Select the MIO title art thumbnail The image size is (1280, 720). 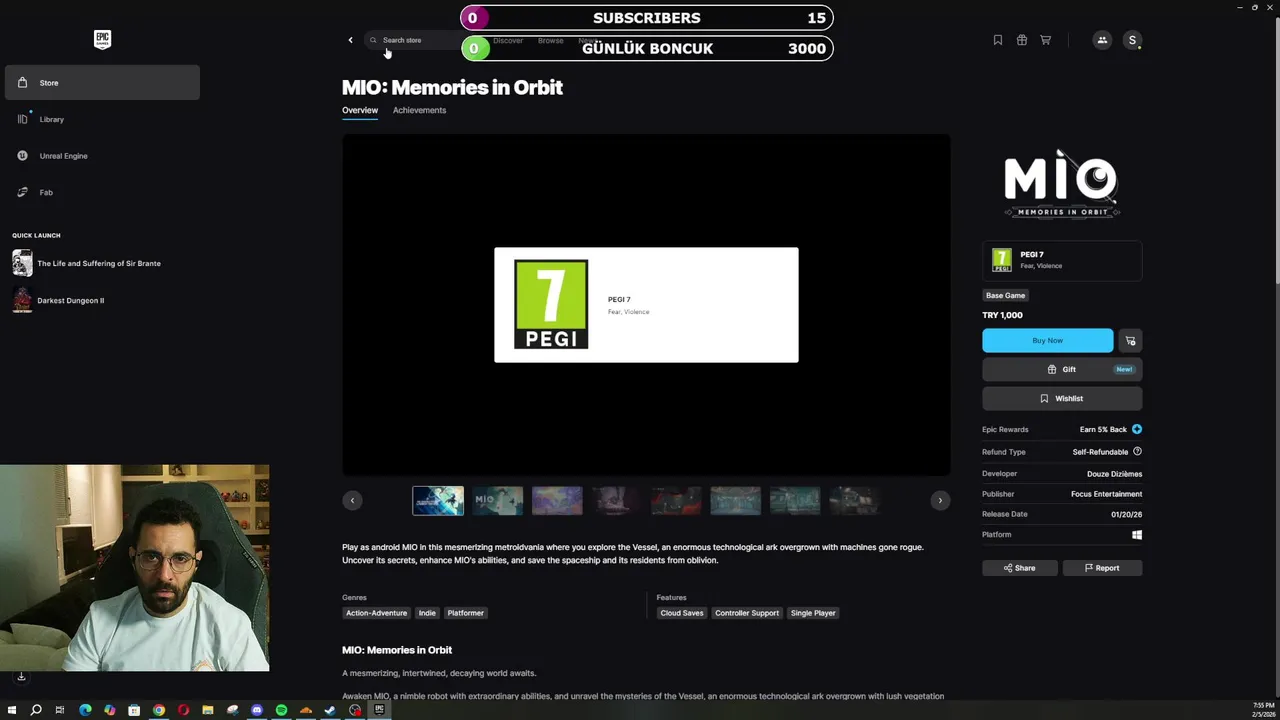click(x=498, y=500)
